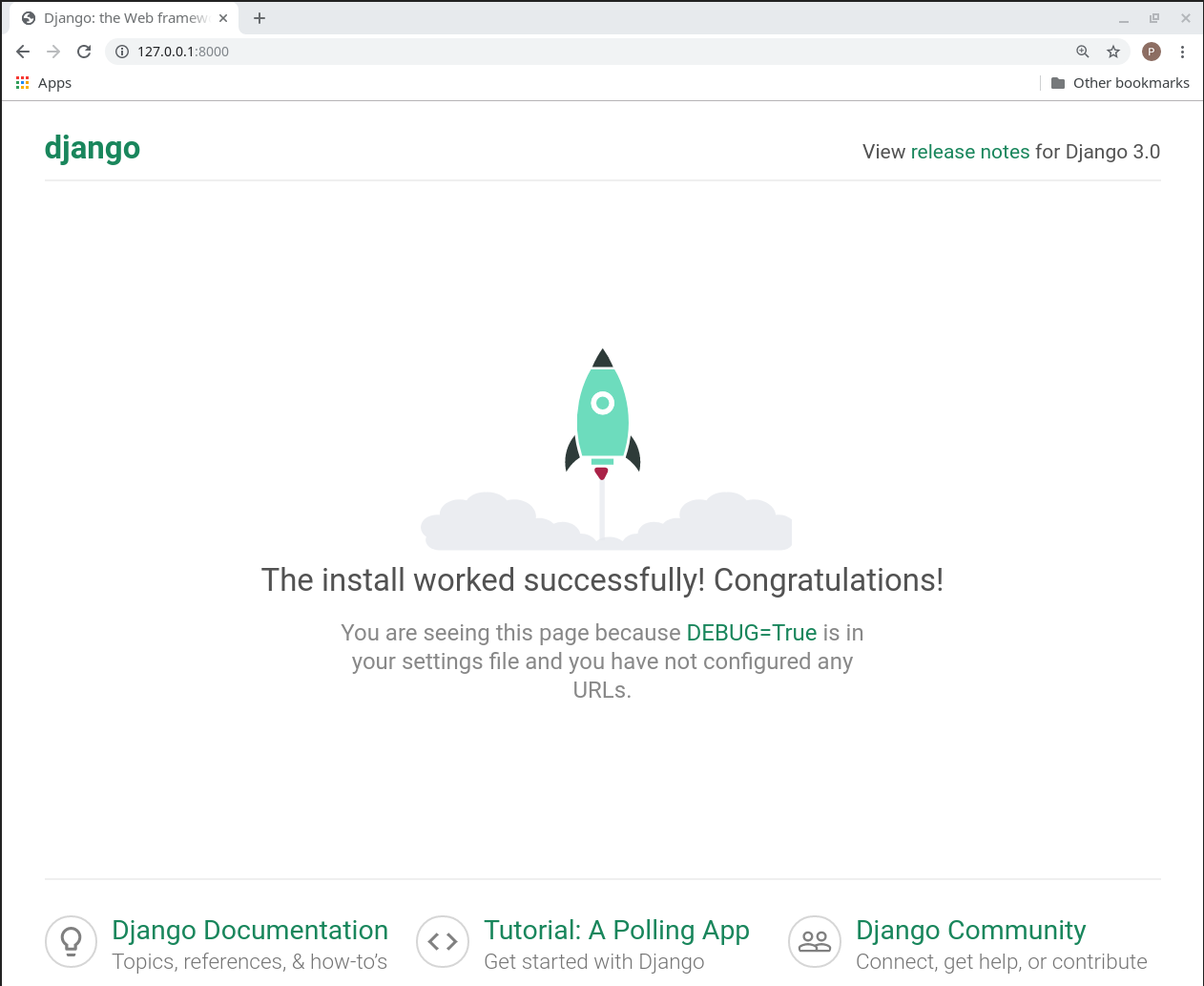Click the globe favicon on the tab
This screenshot has height=986, width=1204.
29,18
